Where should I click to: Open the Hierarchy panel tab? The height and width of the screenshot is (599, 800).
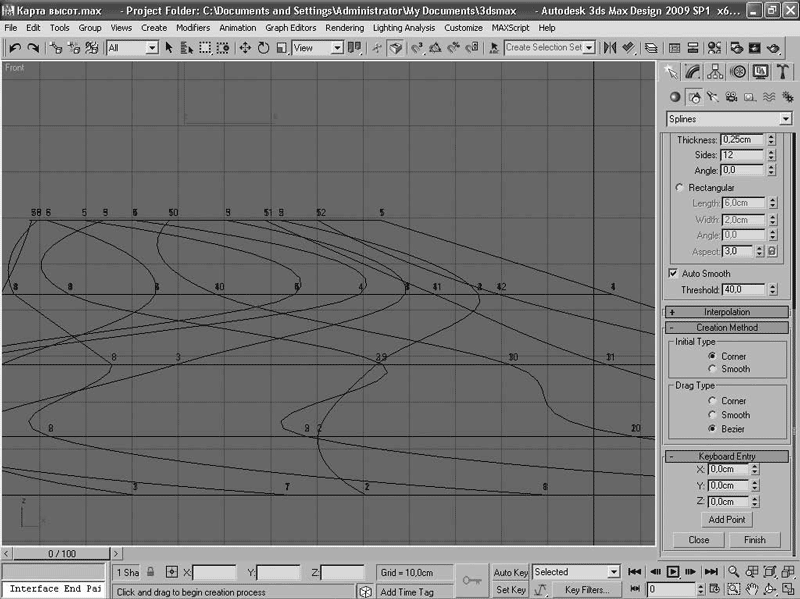tap(715, 71)
